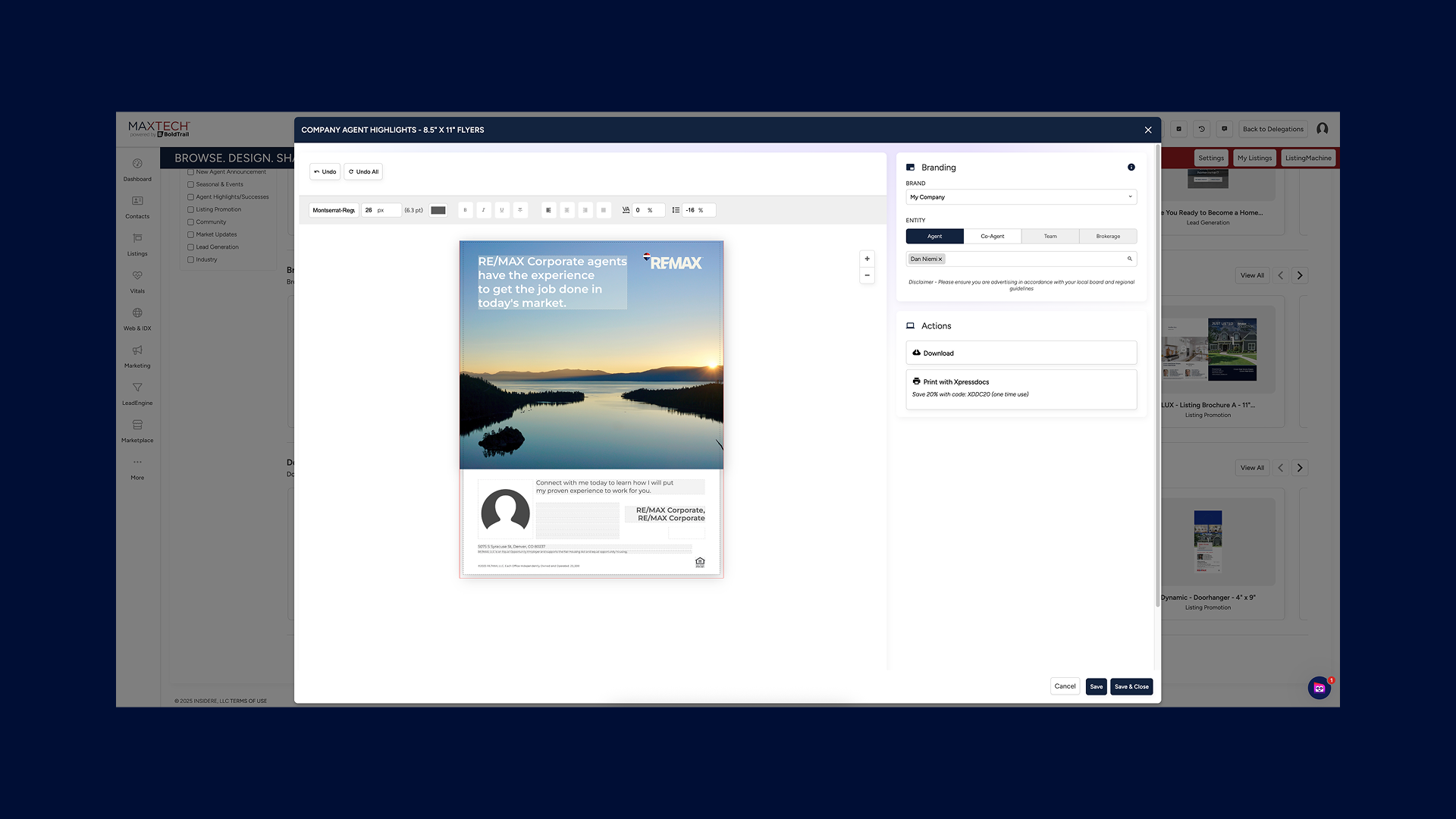Screen dimensions: 1456x819
Task: Open the Contacts section in the sidebar
Action: (x=137, y=207)
